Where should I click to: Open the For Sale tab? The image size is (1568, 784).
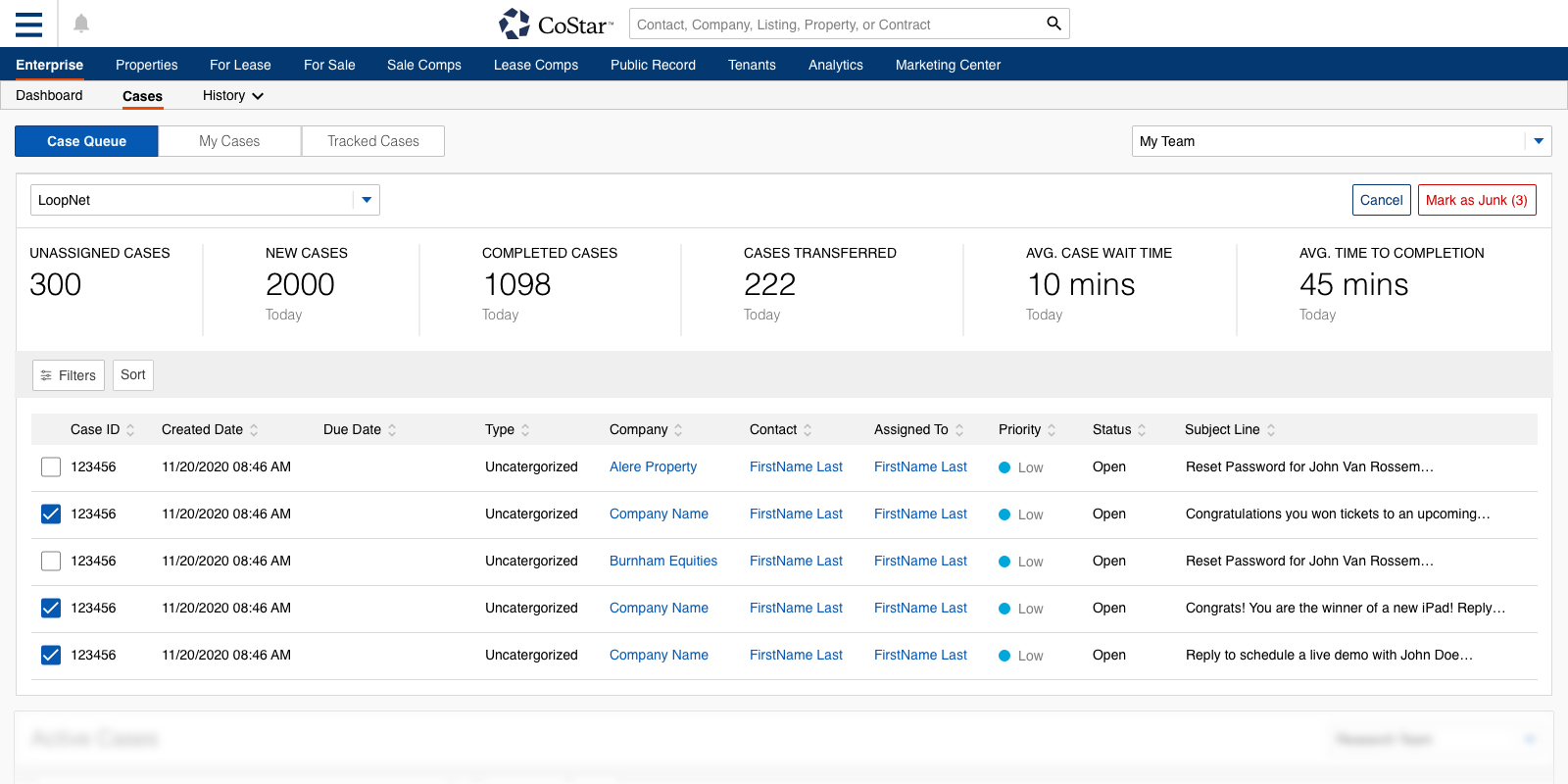click(329, 65)
